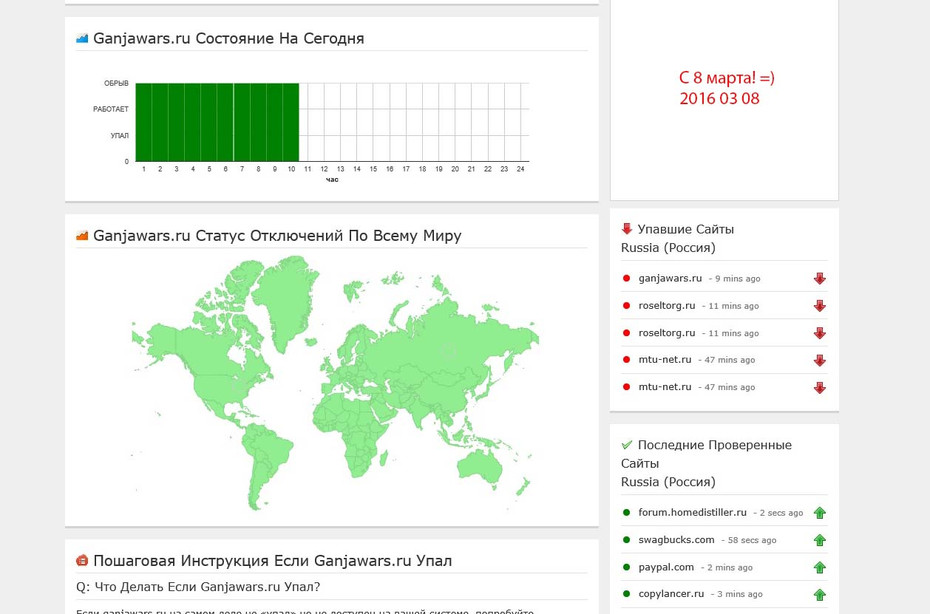This screenshot has width=930, height=614.
Task: Click the red status dot beside ganjawars.ru
Action: click(x=626, y=278)
